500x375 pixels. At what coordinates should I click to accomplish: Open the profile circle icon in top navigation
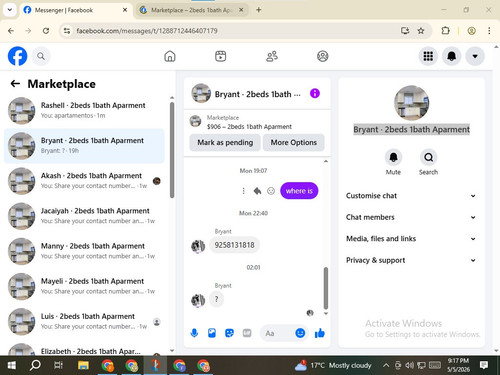(x=322, y=56)
